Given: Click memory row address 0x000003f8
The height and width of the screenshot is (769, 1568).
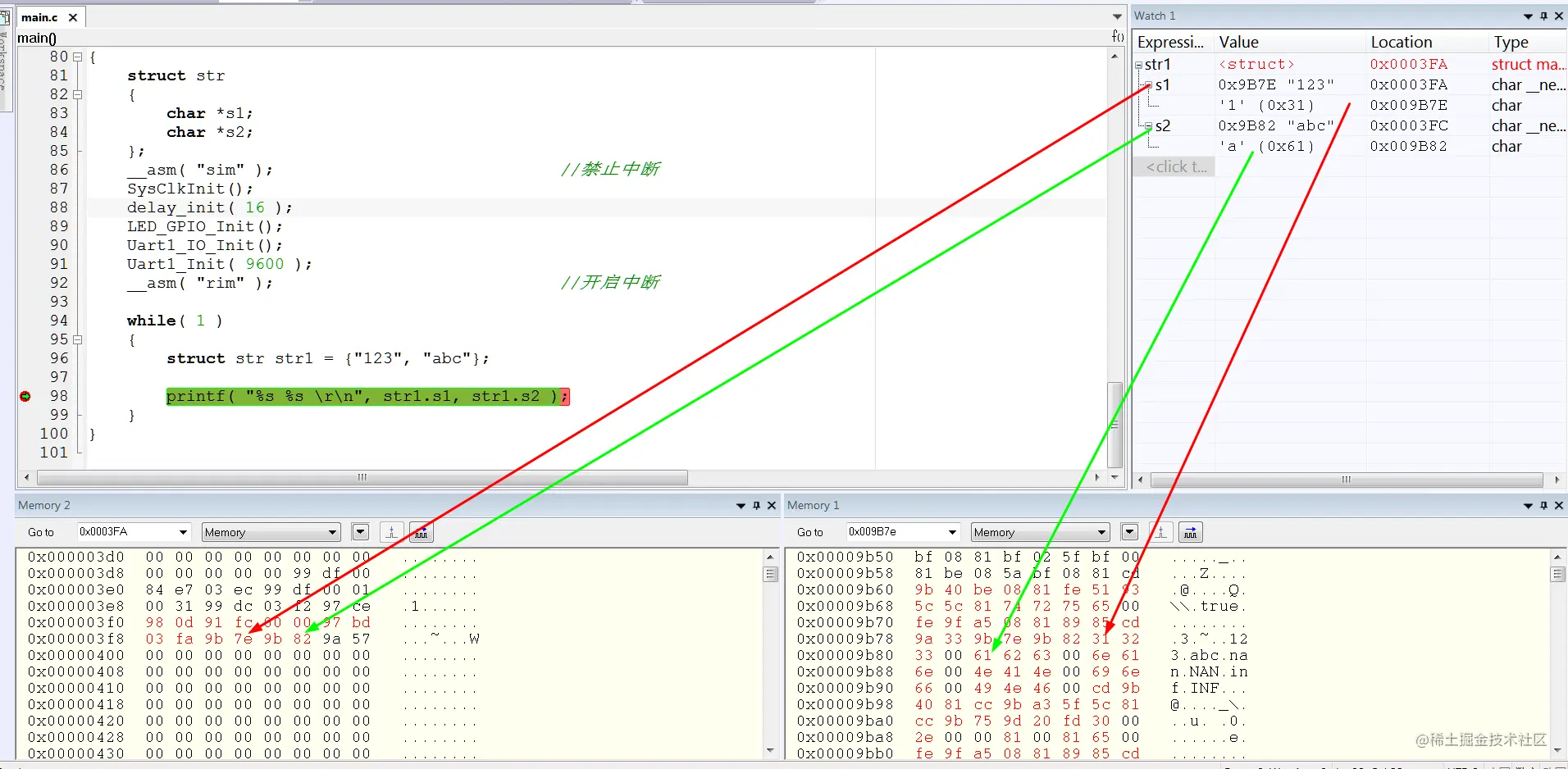Looking at the screenshot, I should [76, 639].
